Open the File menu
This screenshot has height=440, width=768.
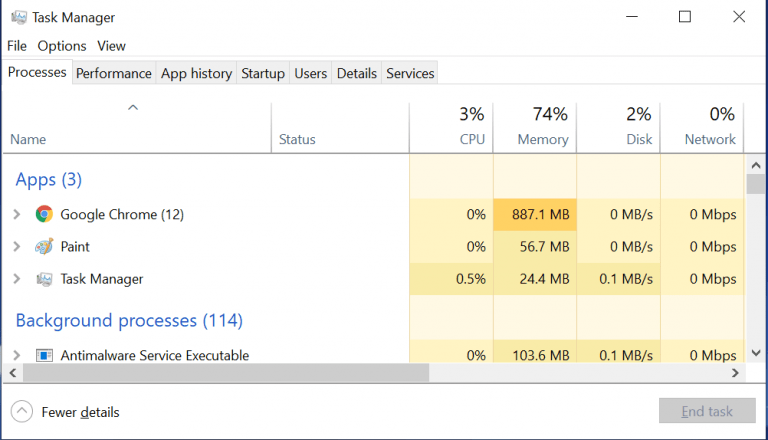(x=17, y=46)
